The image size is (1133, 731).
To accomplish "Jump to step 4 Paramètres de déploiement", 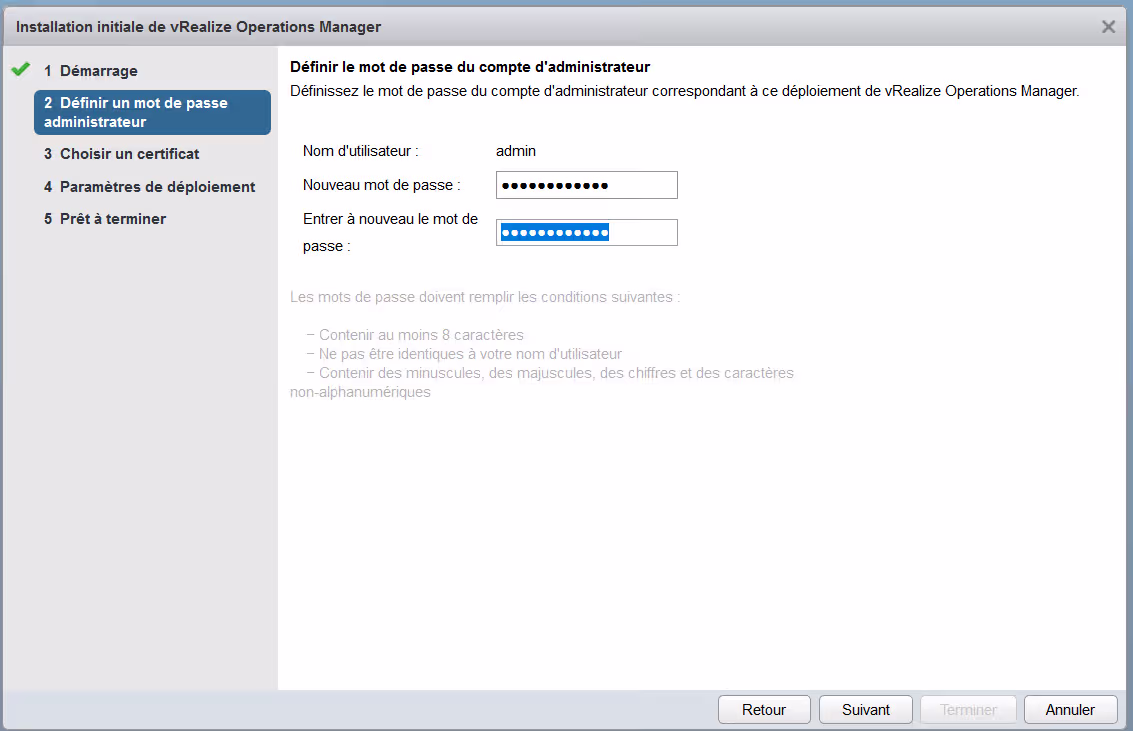I will click(x=157, y=187).
